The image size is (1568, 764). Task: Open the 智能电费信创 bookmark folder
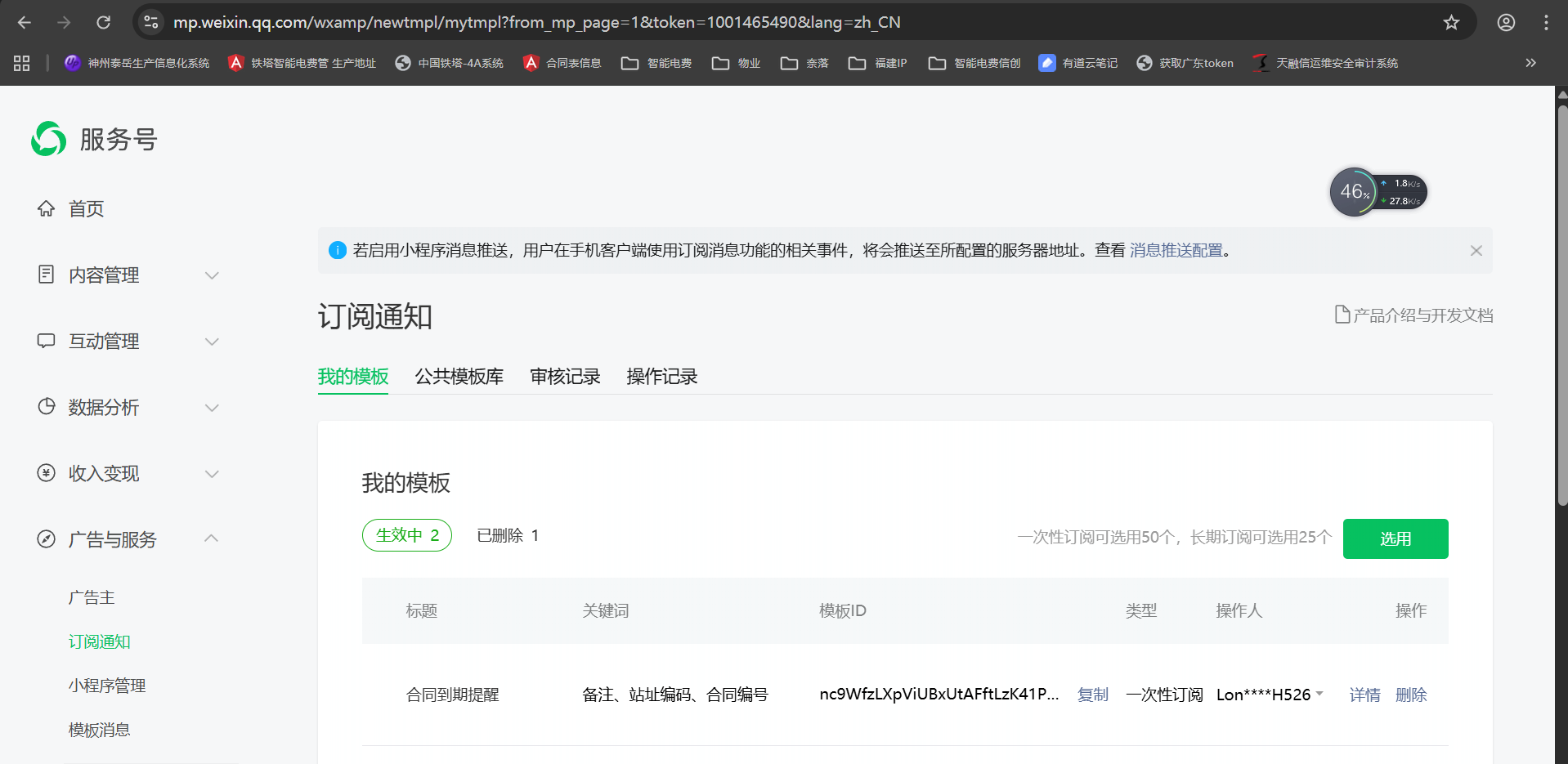(x=974, y=63)
